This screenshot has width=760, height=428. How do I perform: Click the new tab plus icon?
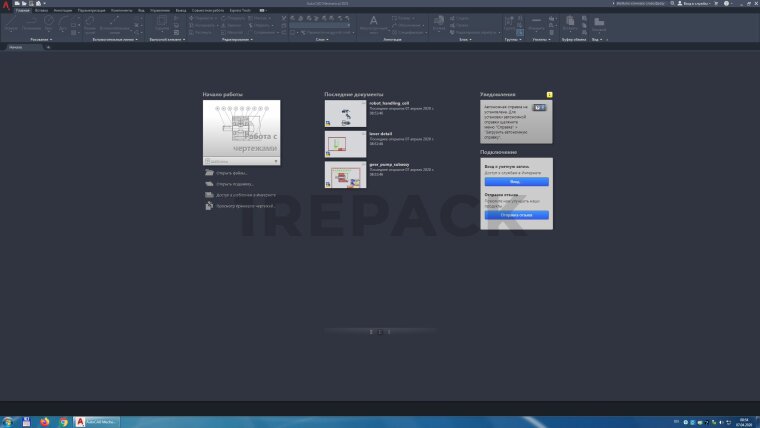point(48,47)
